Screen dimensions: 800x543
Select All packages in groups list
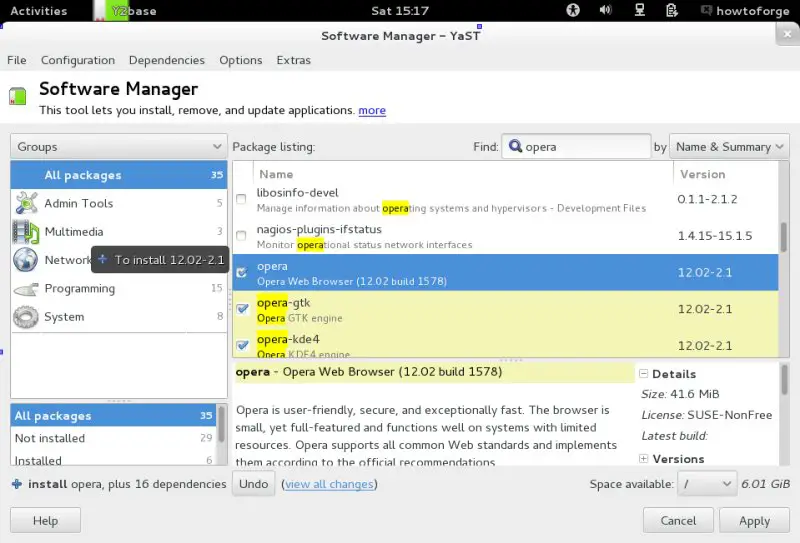click(x=119, y=175)
